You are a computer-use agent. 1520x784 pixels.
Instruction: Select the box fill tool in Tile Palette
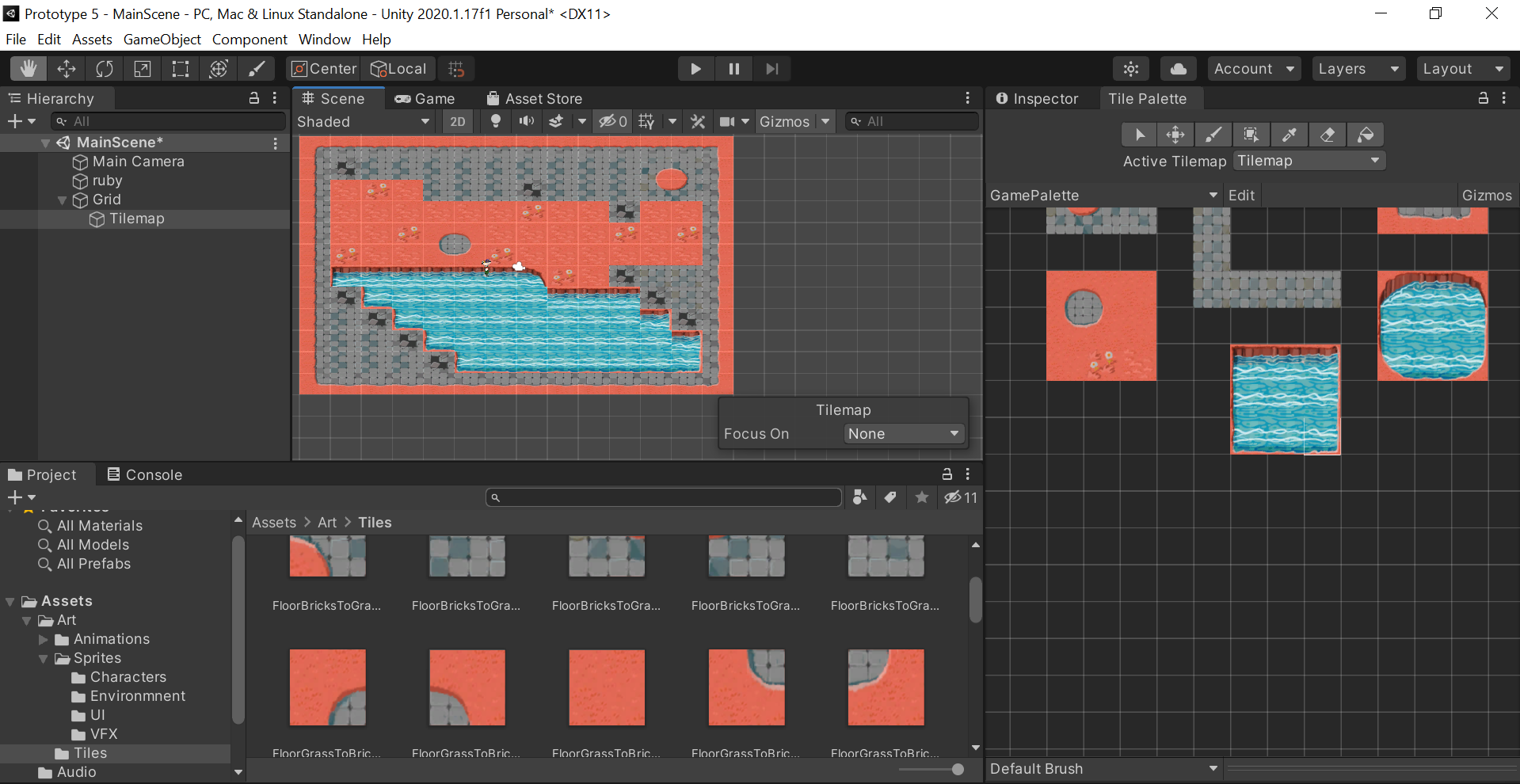coord(1251,135)
